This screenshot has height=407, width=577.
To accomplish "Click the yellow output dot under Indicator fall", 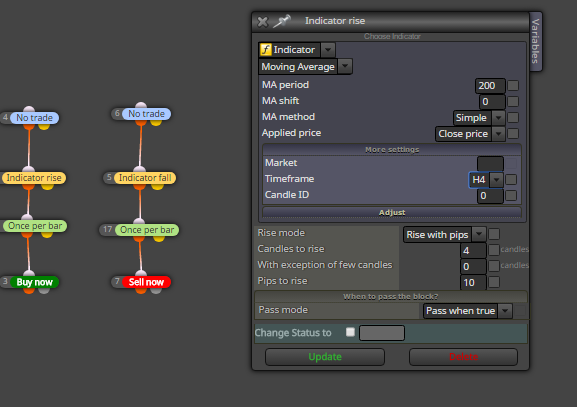I will 158,187.
